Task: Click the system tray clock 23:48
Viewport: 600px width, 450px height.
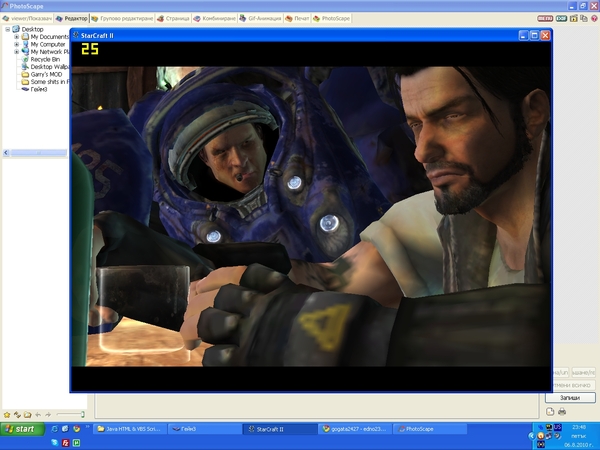Action: [579, 427]
